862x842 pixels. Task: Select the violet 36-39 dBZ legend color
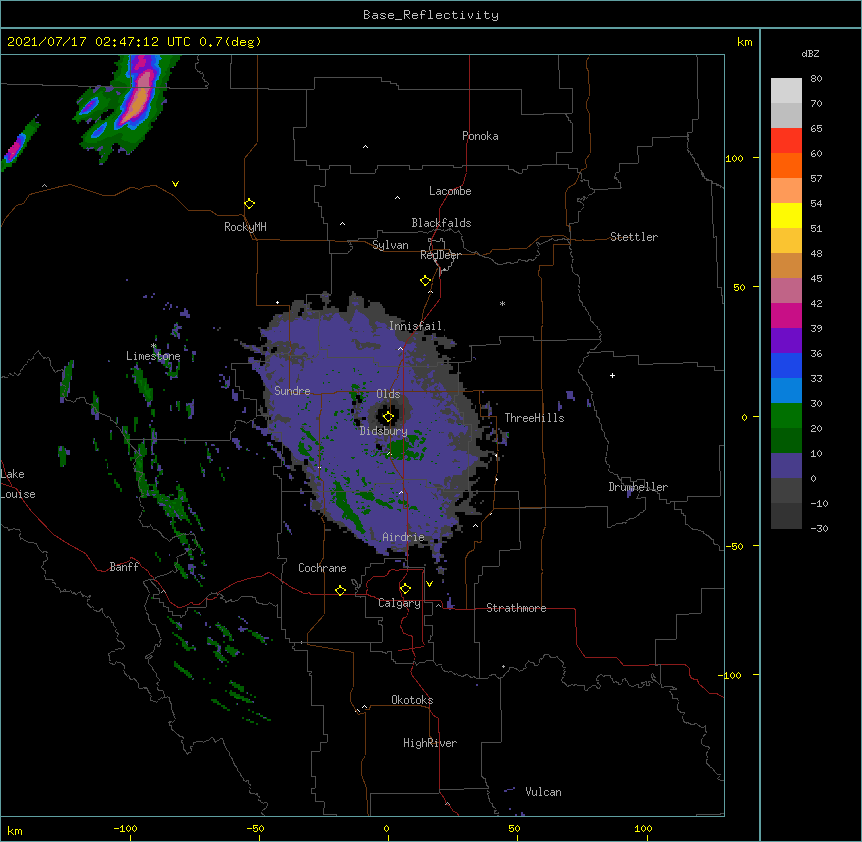(786, 341)
